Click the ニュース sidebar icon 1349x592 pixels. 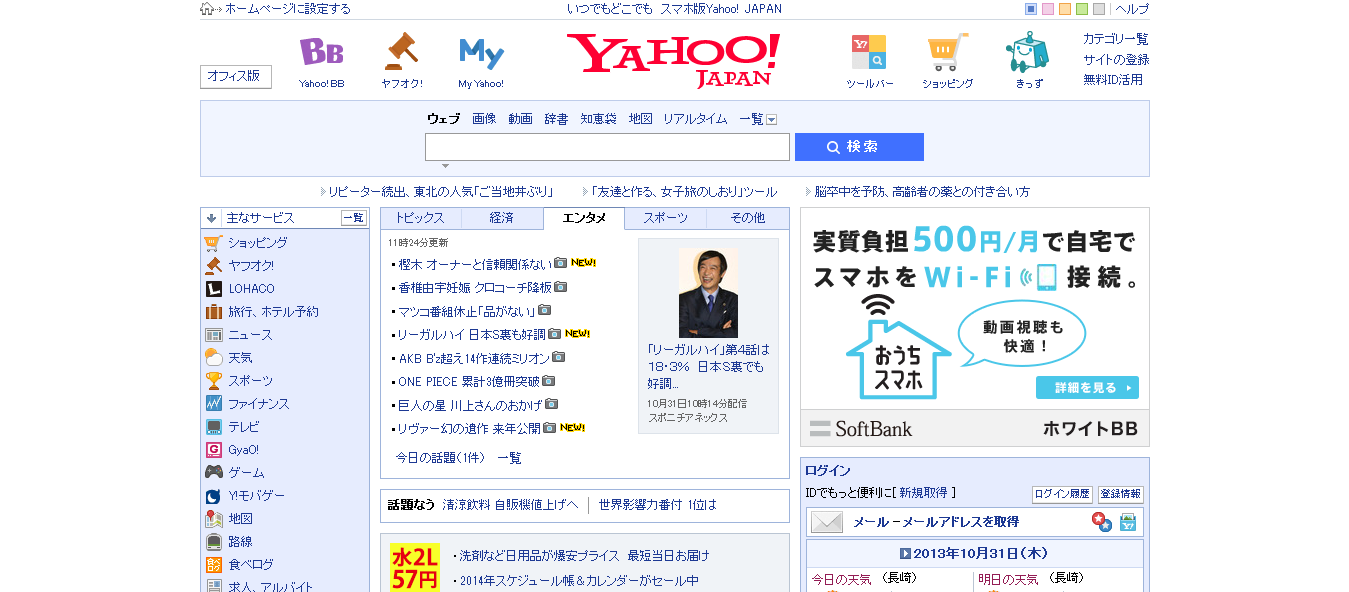tap(213, 335)
